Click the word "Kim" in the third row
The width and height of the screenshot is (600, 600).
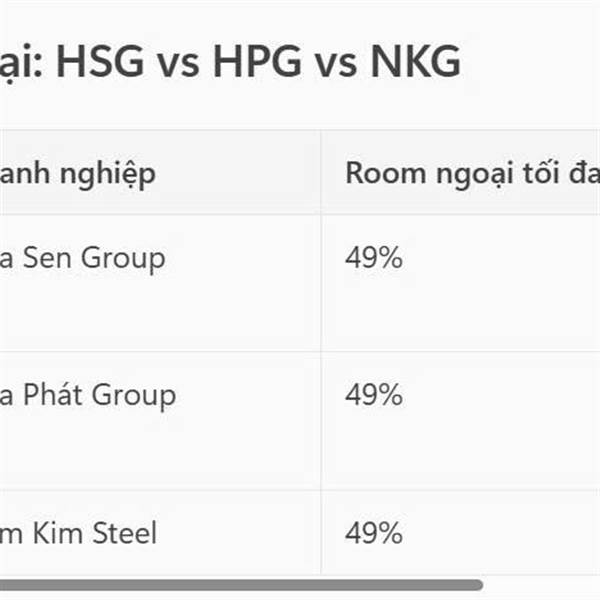[58, 533]
